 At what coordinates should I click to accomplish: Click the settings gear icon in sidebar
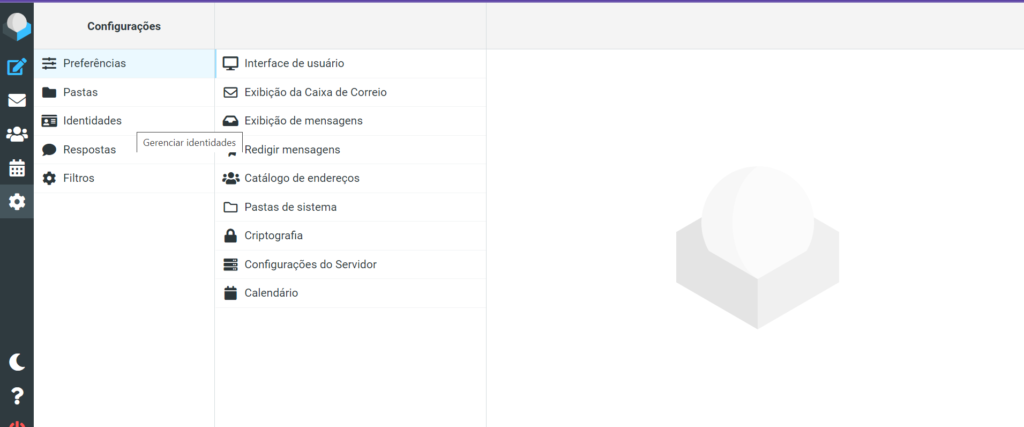pos(17,202)
